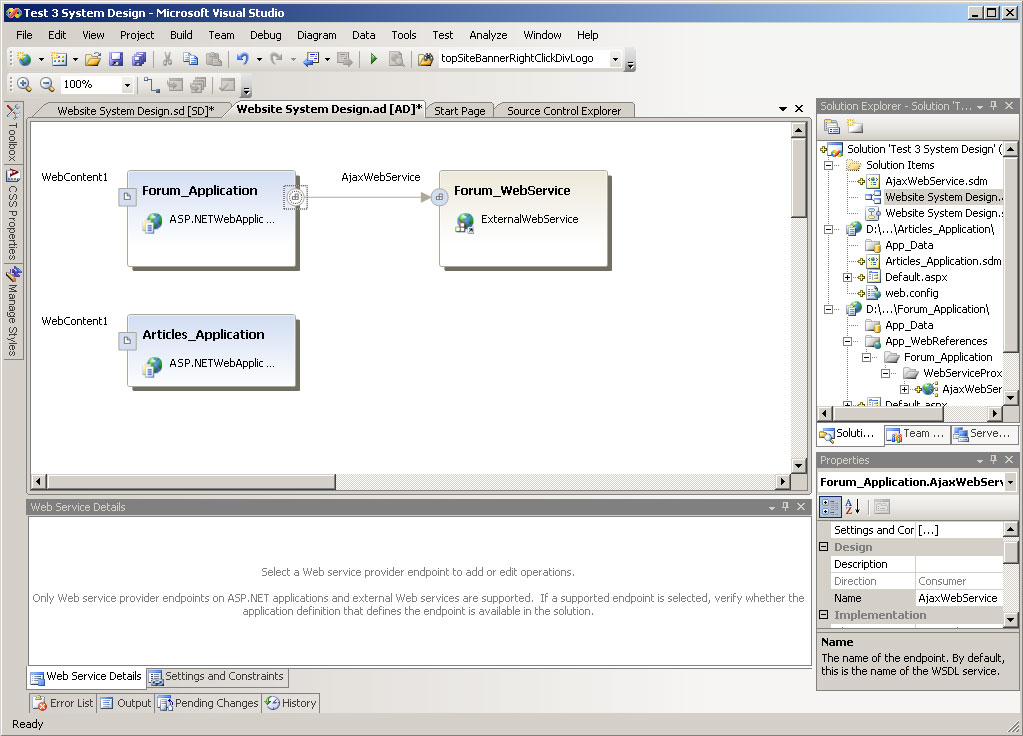Click the Settings and Constraints ellipsis value
Image resolution: width=1023 pixels, height=736 pixels.
959,530
